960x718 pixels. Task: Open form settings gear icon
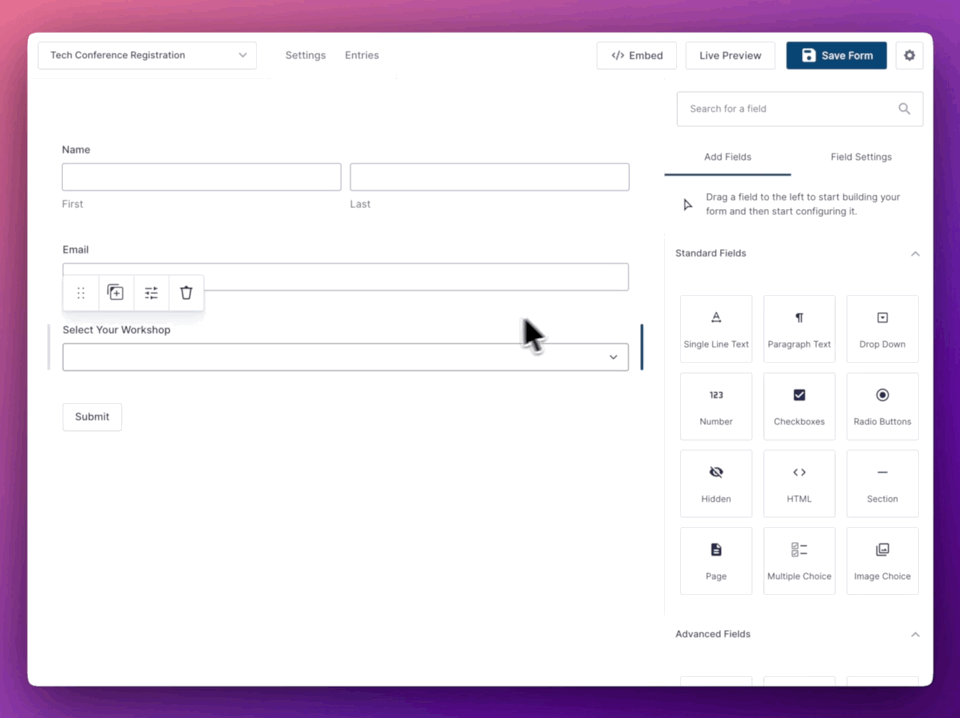coord(909,56)
